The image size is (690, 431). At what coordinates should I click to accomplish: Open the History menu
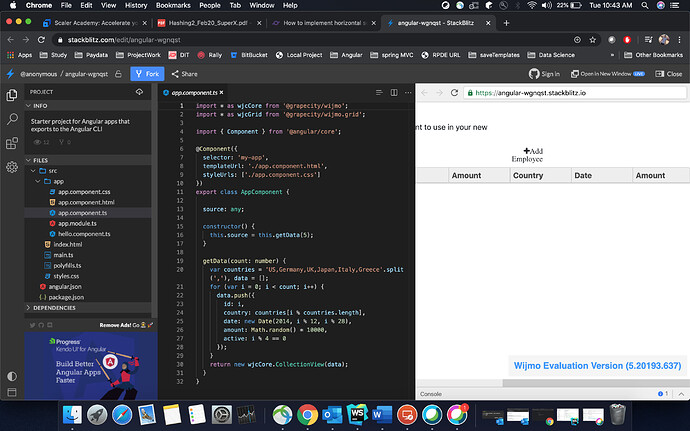136,5
